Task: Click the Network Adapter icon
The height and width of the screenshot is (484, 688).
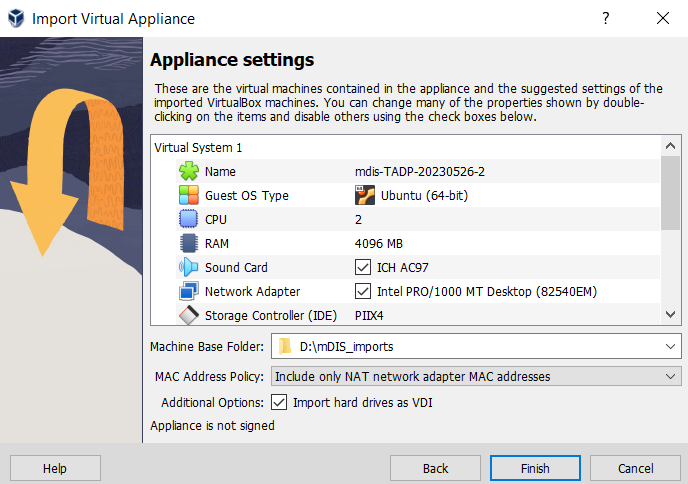Action: click(189, 291)
